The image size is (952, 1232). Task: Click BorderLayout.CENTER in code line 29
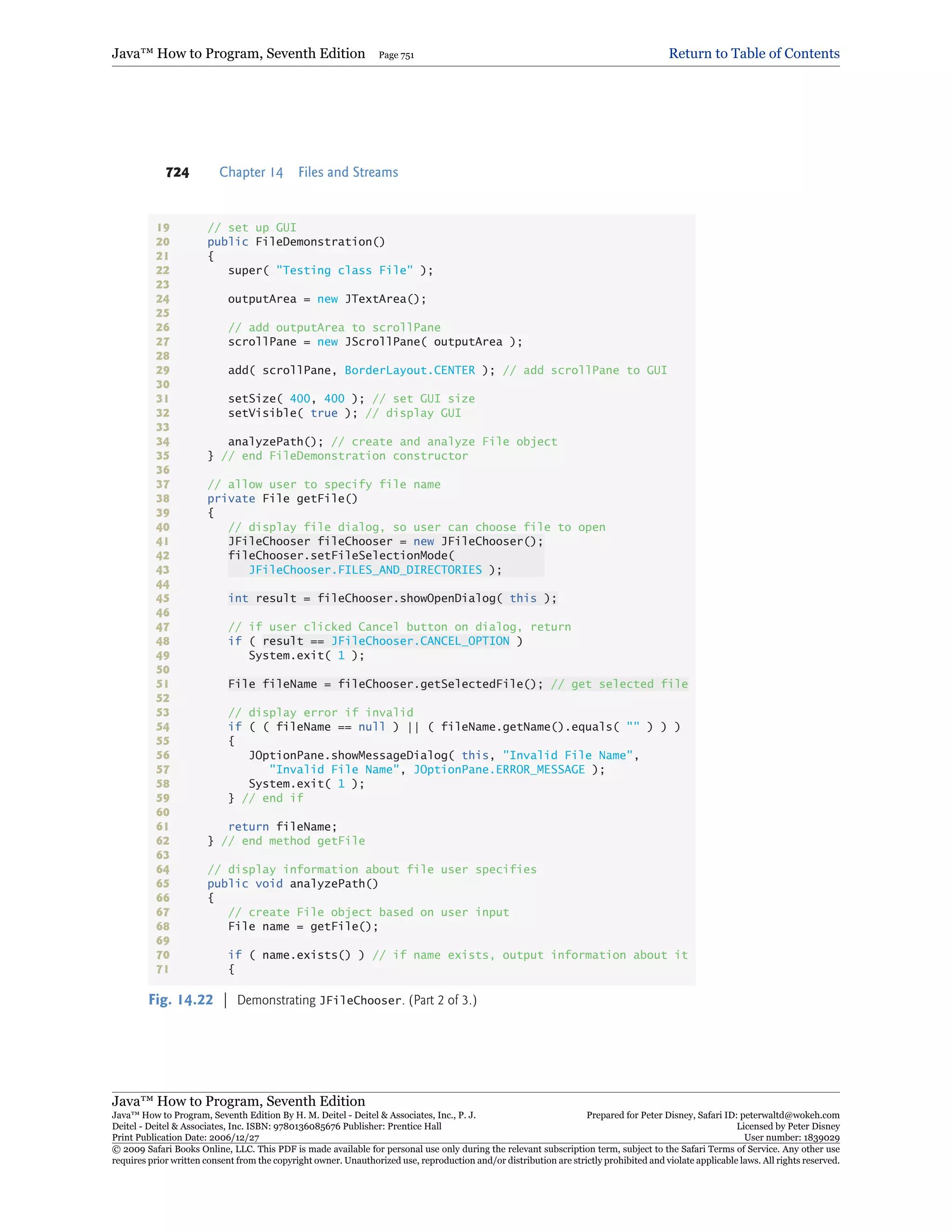[x=410, y=371]
